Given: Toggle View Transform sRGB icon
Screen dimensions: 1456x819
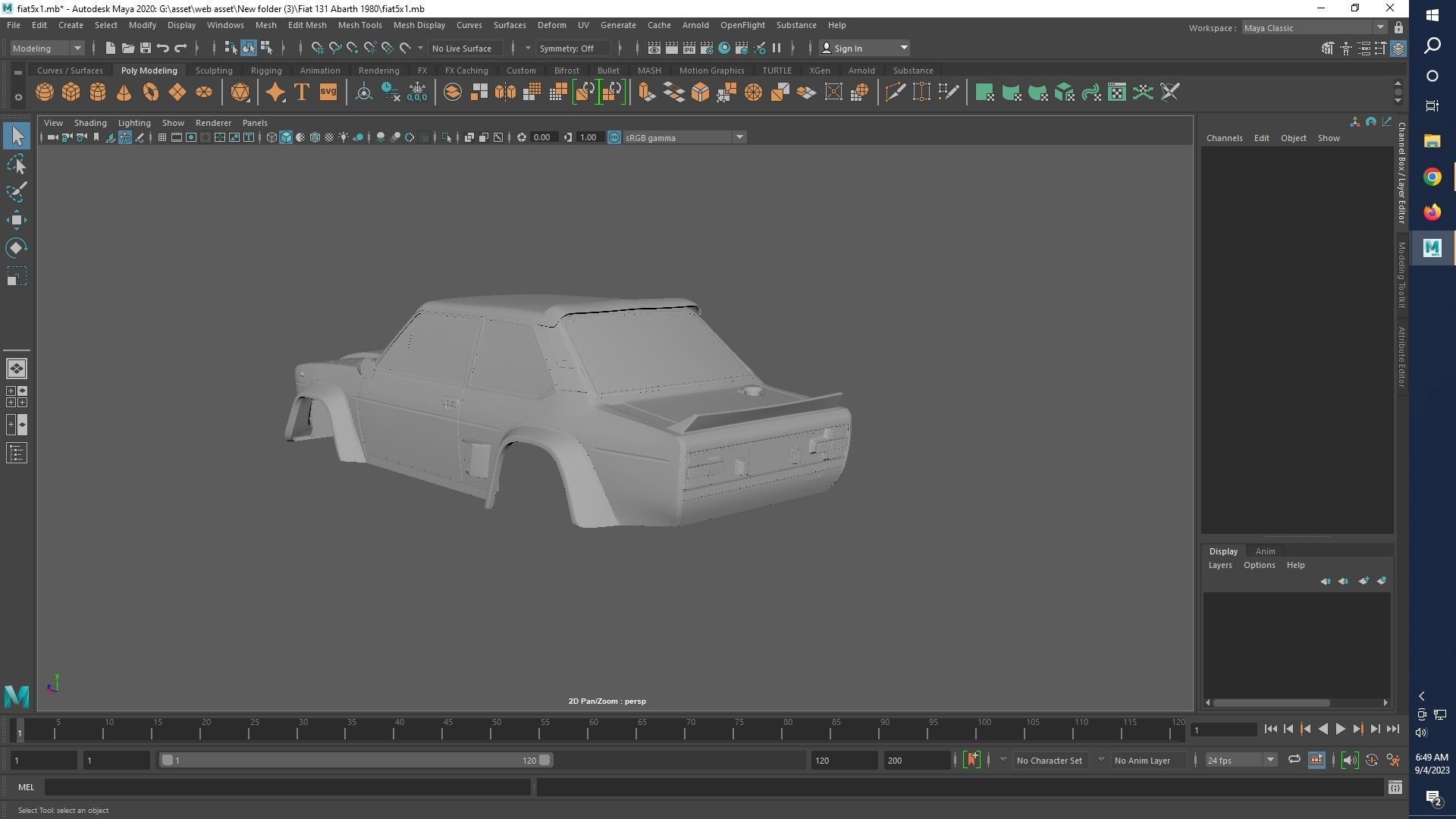Looking at the screenshot, I should (x=614, y=137).
